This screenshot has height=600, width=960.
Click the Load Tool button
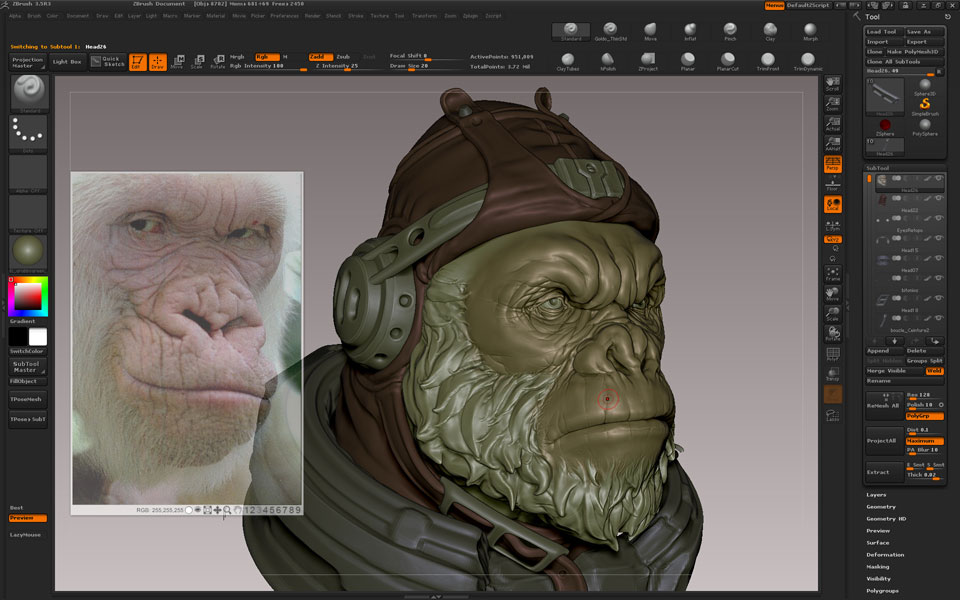[883, 31]
